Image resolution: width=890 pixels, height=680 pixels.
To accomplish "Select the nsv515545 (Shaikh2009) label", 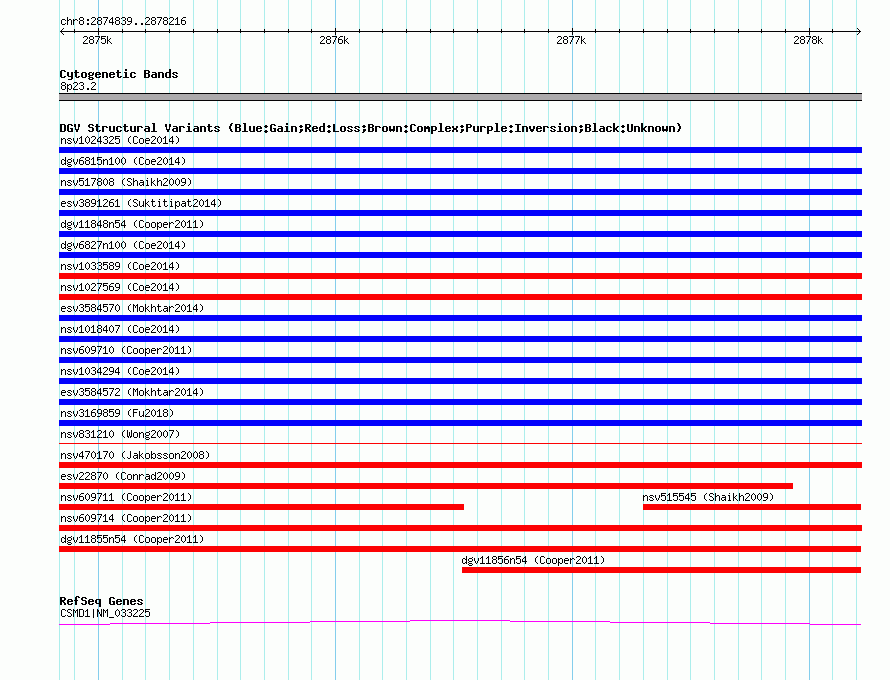I will click(x=708, y=497).
